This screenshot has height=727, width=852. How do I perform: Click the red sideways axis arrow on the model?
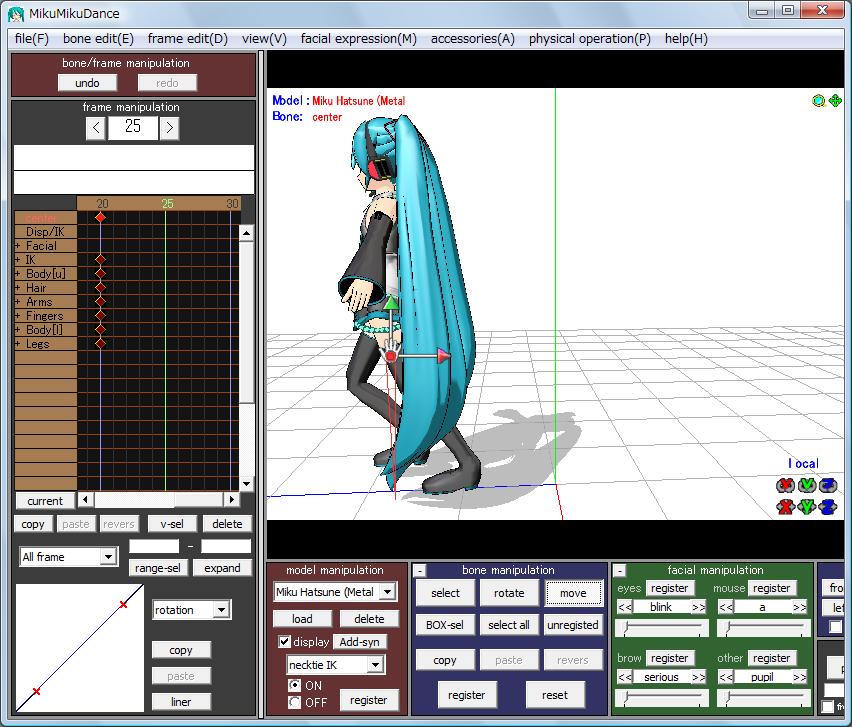click(x=444, y=356)
